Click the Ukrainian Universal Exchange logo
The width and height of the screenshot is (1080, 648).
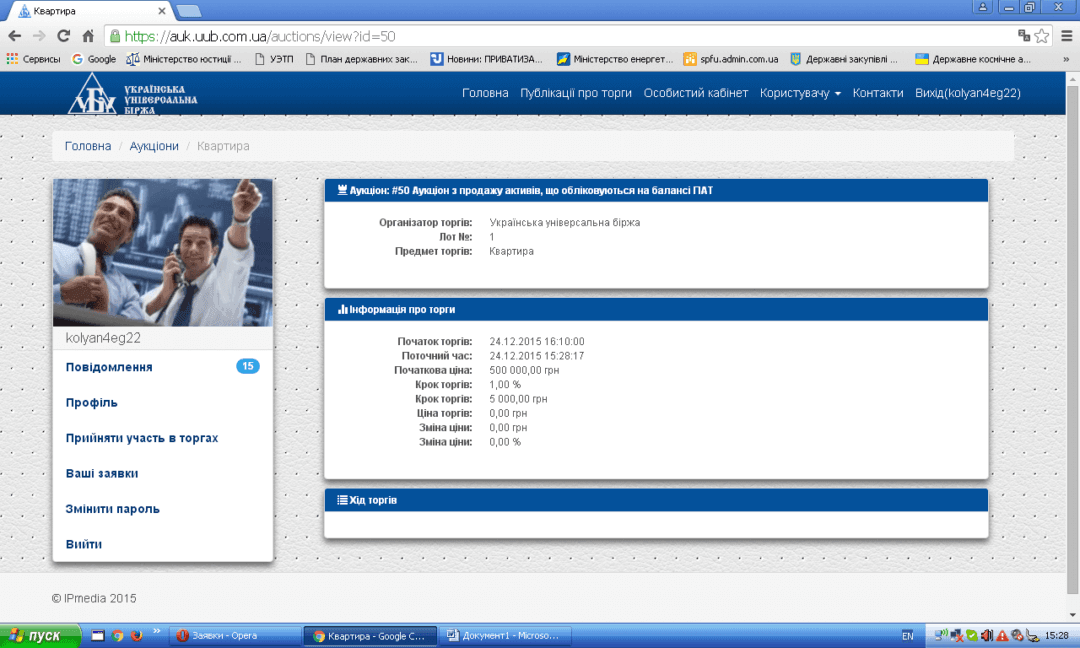pyautogui.click(x=132, y=94)
